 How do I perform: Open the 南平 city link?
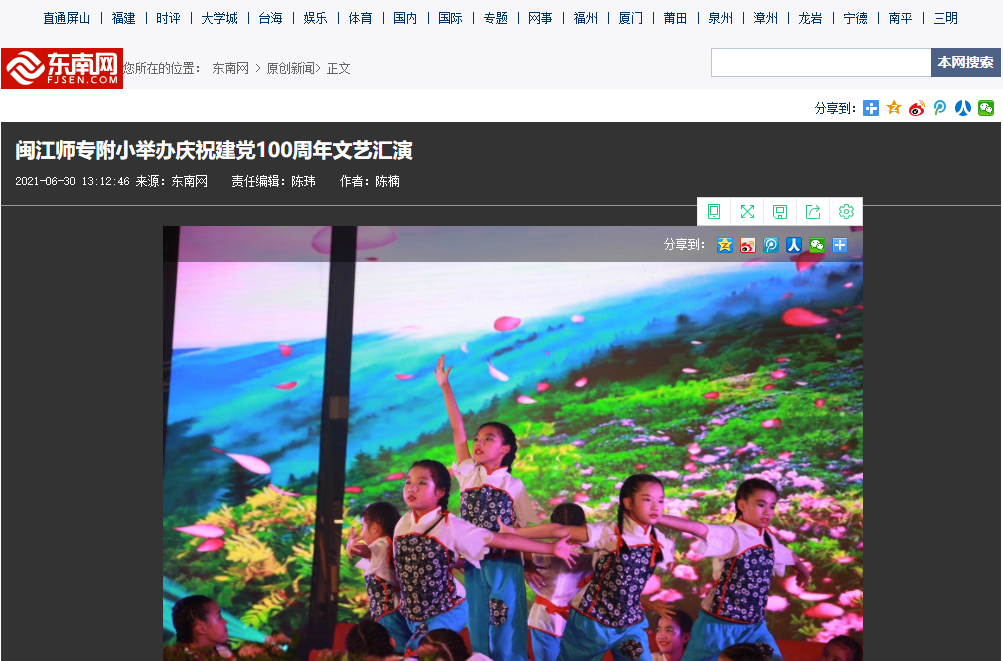point(901,19)
